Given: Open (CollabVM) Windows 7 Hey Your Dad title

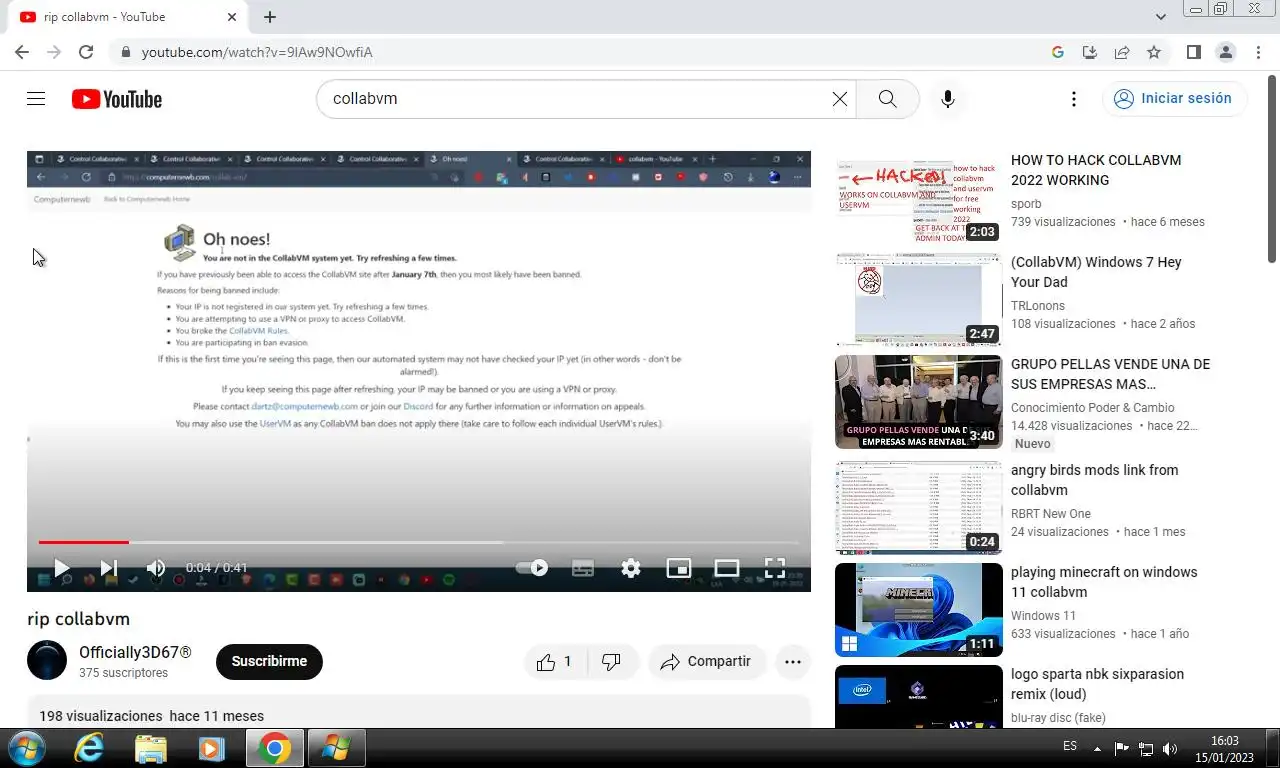Looking at the screenshot, I should click(1096, 272).
